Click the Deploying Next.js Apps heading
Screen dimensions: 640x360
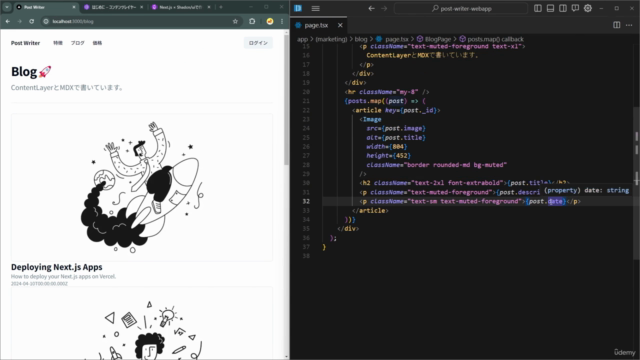click(x=57, y=267)
